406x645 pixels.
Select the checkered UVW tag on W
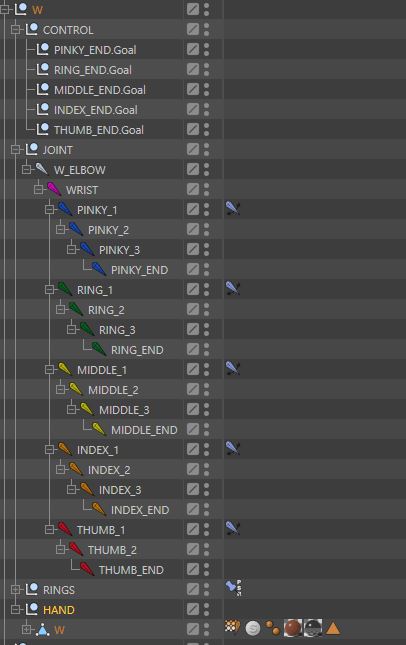tap(232, 627)
